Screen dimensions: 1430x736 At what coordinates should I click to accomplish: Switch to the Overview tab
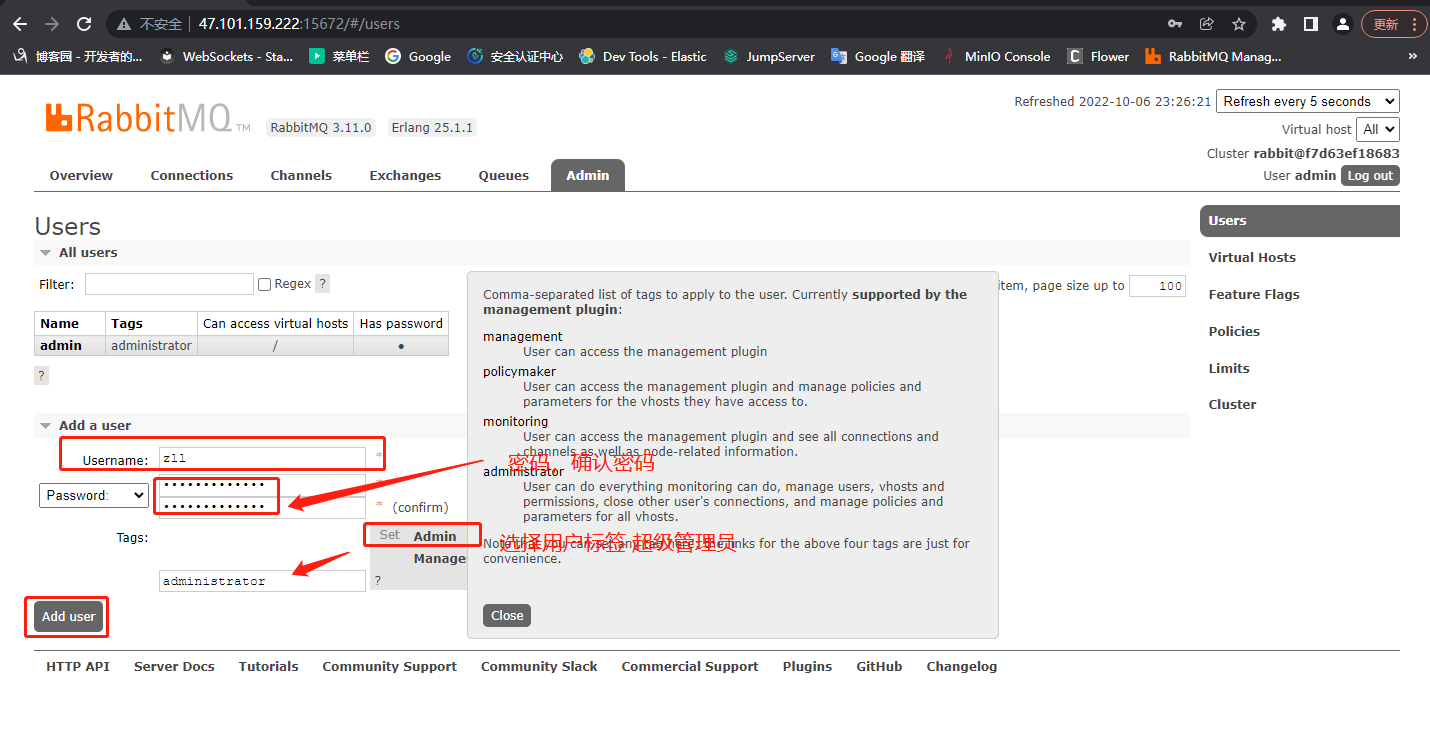click(x=81, y=175)
